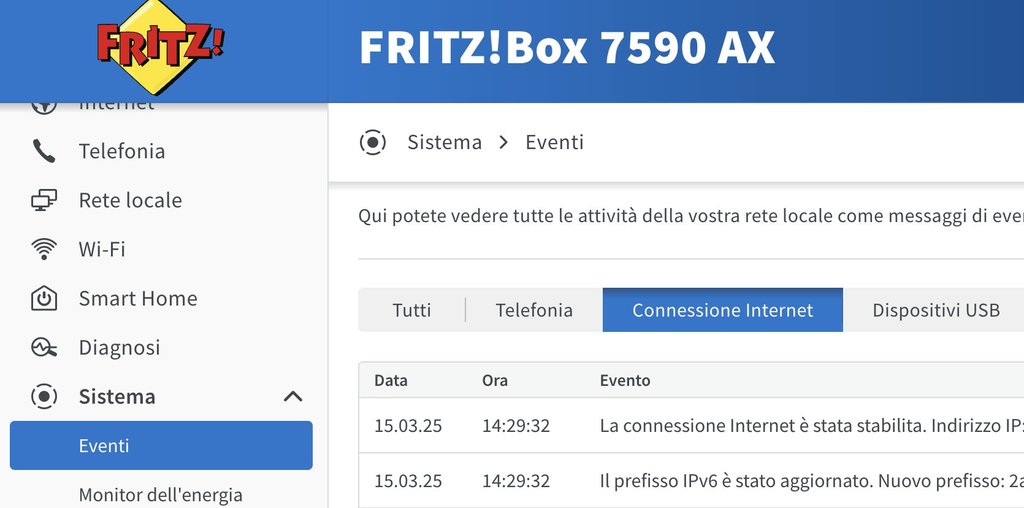Open Monitor dell'energia in the sidebar
Image resolution: width=1024 pixels, height=508 pixels.
[x=160, y=494]
